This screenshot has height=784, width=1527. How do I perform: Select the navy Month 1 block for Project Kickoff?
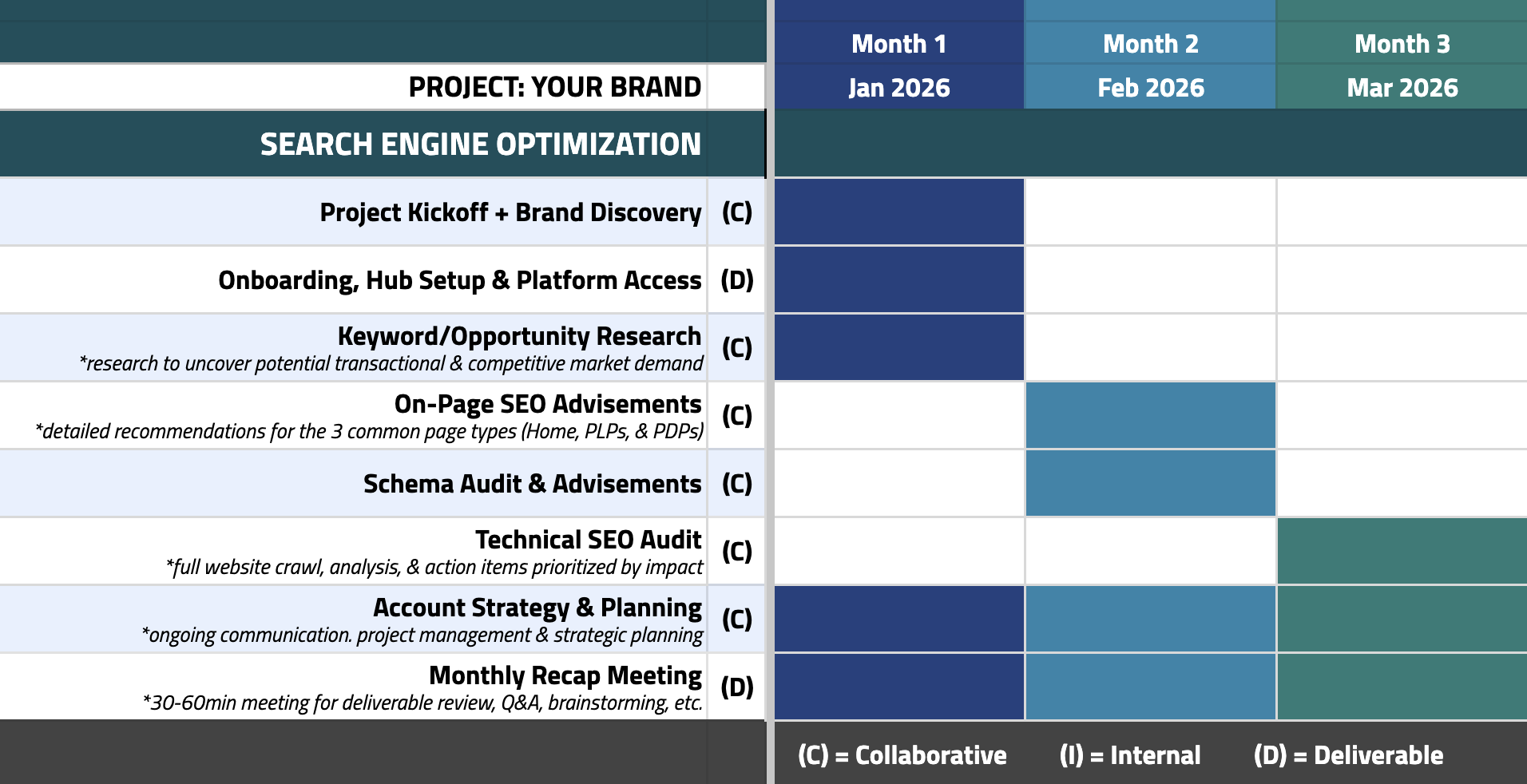tap(898, 212)
